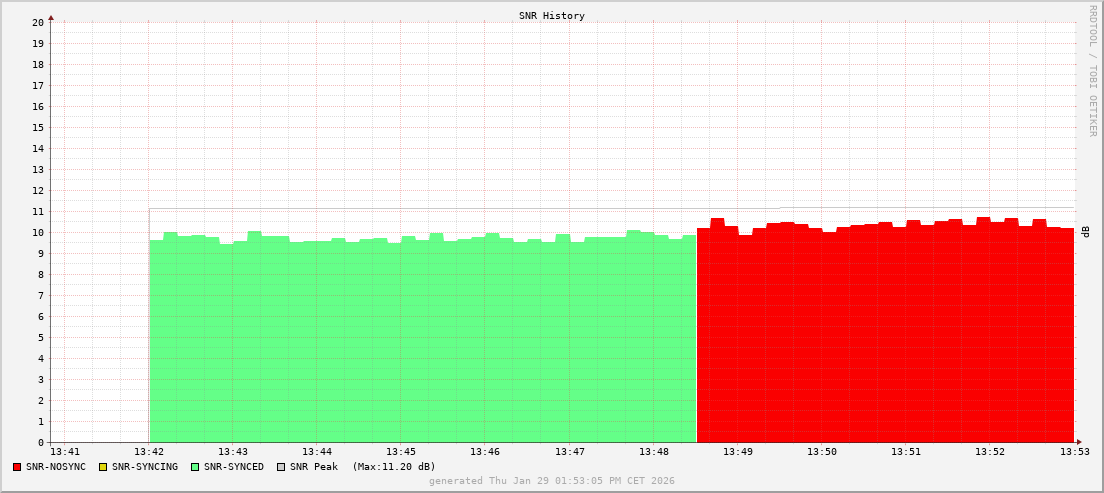Click the arrowhead at top of vertical axis
Viewport: 1104px width, 493px height.
pyautogui.click(x=51, y=17)
